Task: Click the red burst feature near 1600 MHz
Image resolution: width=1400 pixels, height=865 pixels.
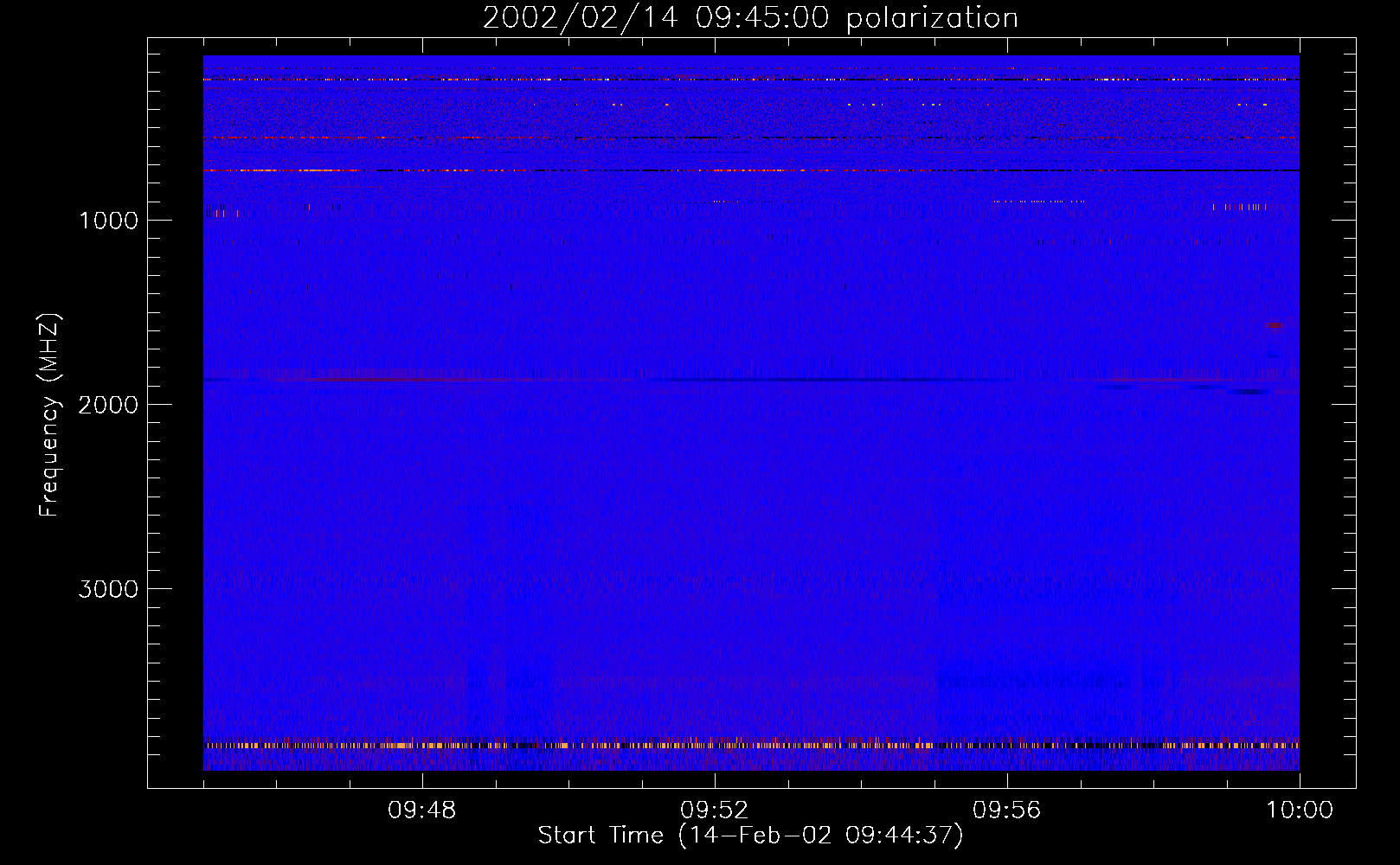Action: tap(1275, 326)
